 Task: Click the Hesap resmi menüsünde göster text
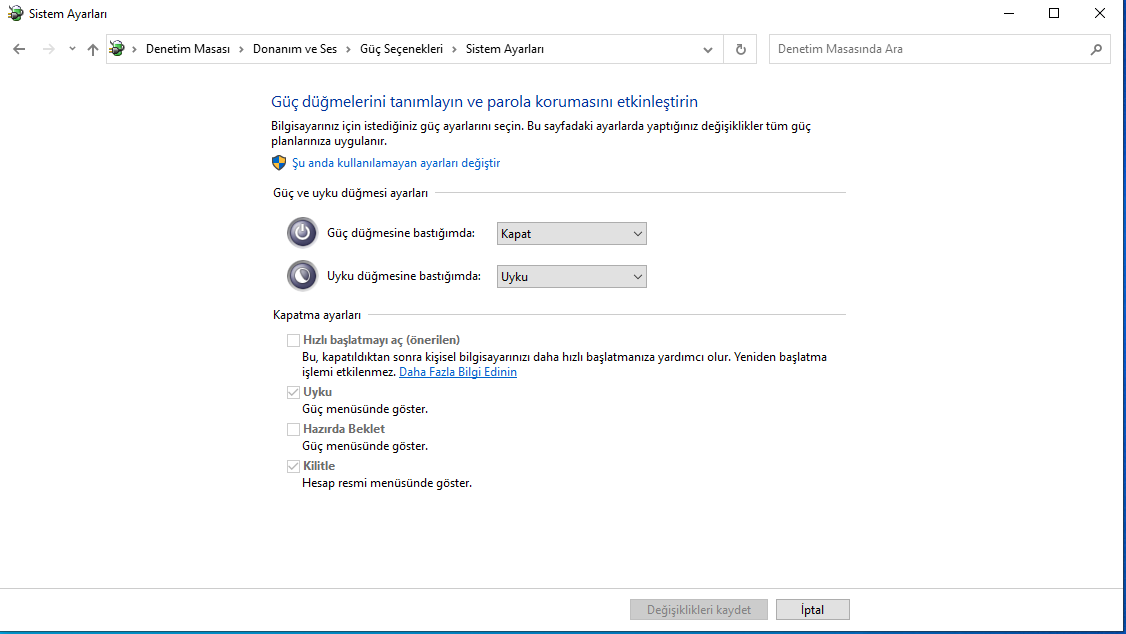coord(387,483)
